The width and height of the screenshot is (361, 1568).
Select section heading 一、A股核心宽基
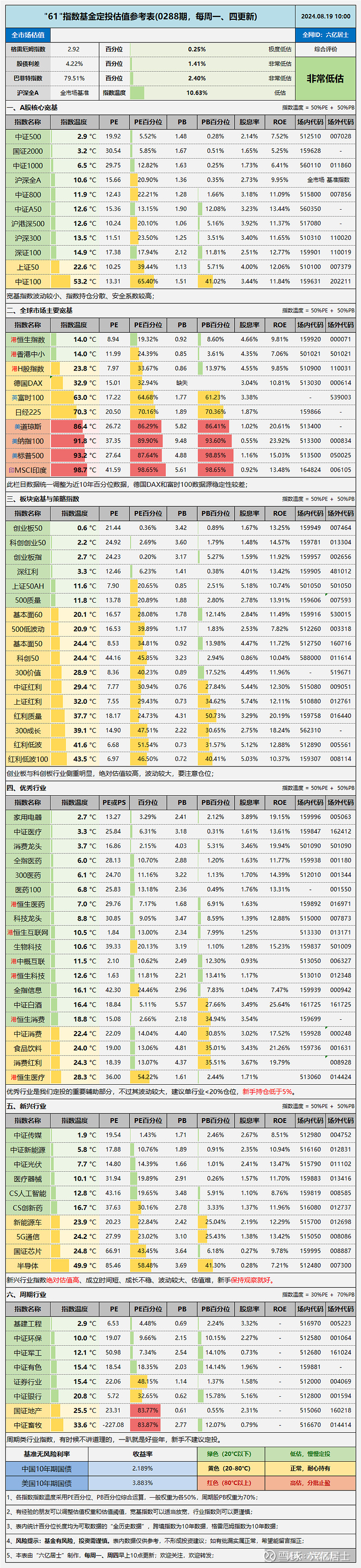[32, 108]
